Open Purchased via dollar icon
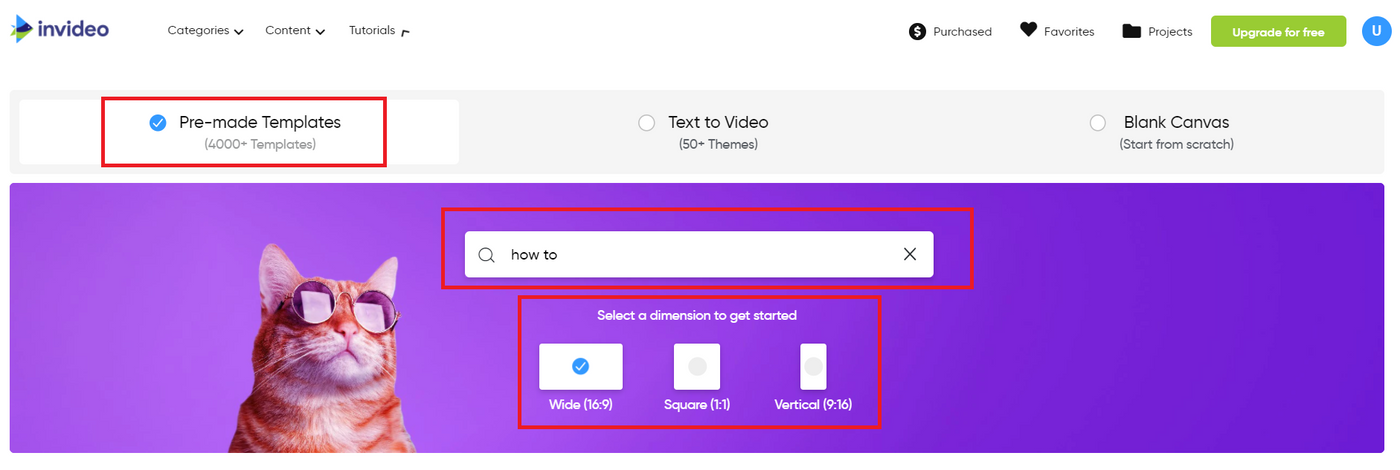Screen dimensions: 1400x470 click(917, 31)
